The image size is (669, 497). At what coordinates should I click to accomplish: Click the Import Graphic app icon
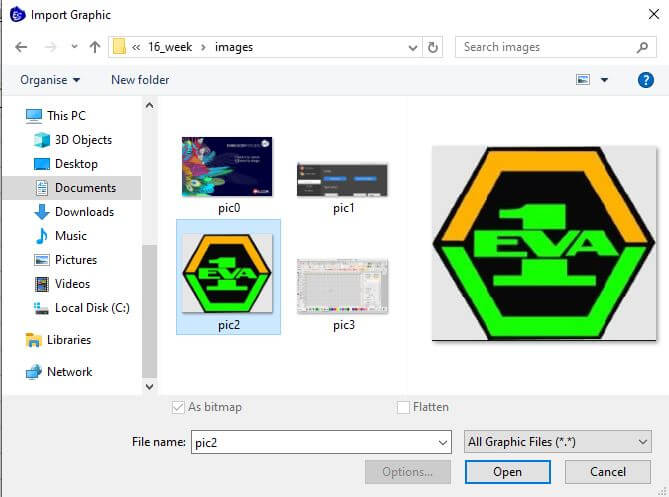click(17, 15)
